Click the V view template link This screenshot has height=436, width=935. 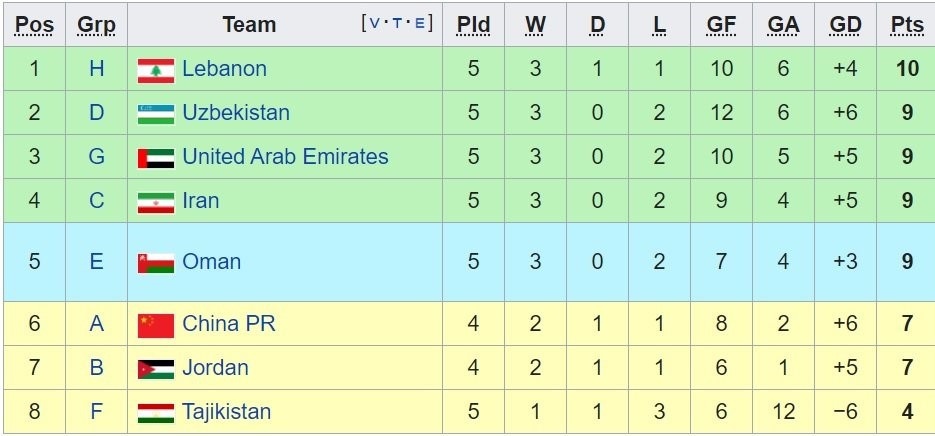(375, 23)
